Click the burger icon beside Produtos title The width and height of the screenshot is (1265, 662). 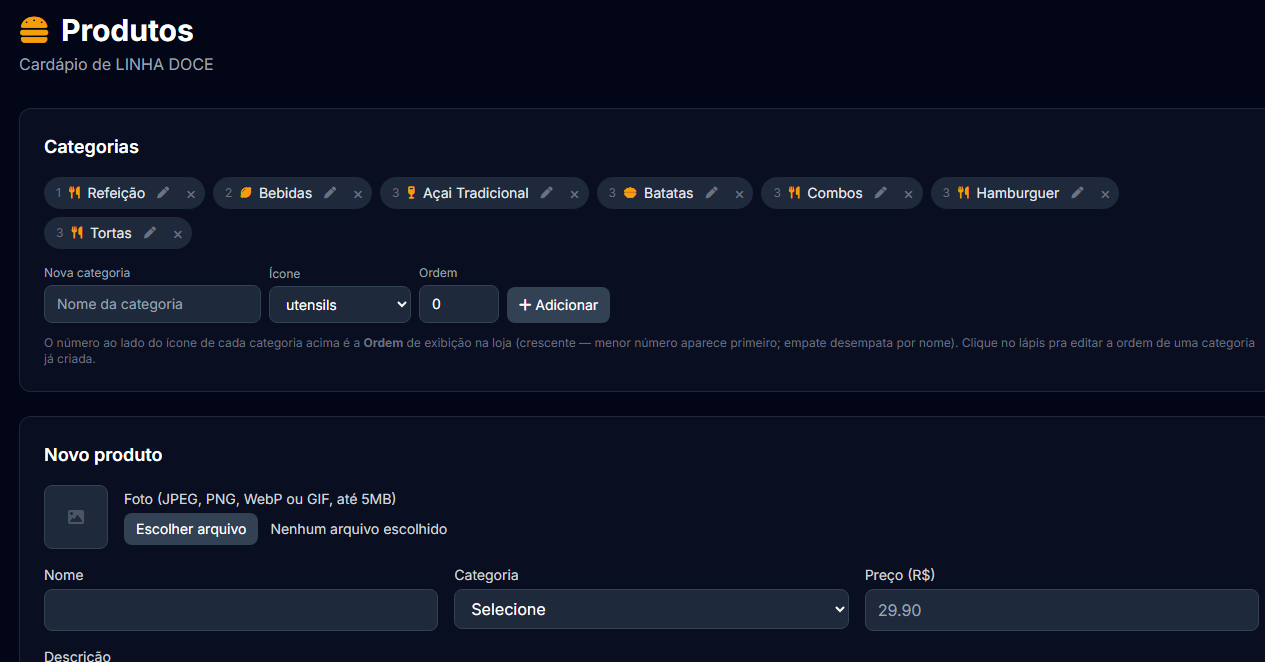point(34,31)
